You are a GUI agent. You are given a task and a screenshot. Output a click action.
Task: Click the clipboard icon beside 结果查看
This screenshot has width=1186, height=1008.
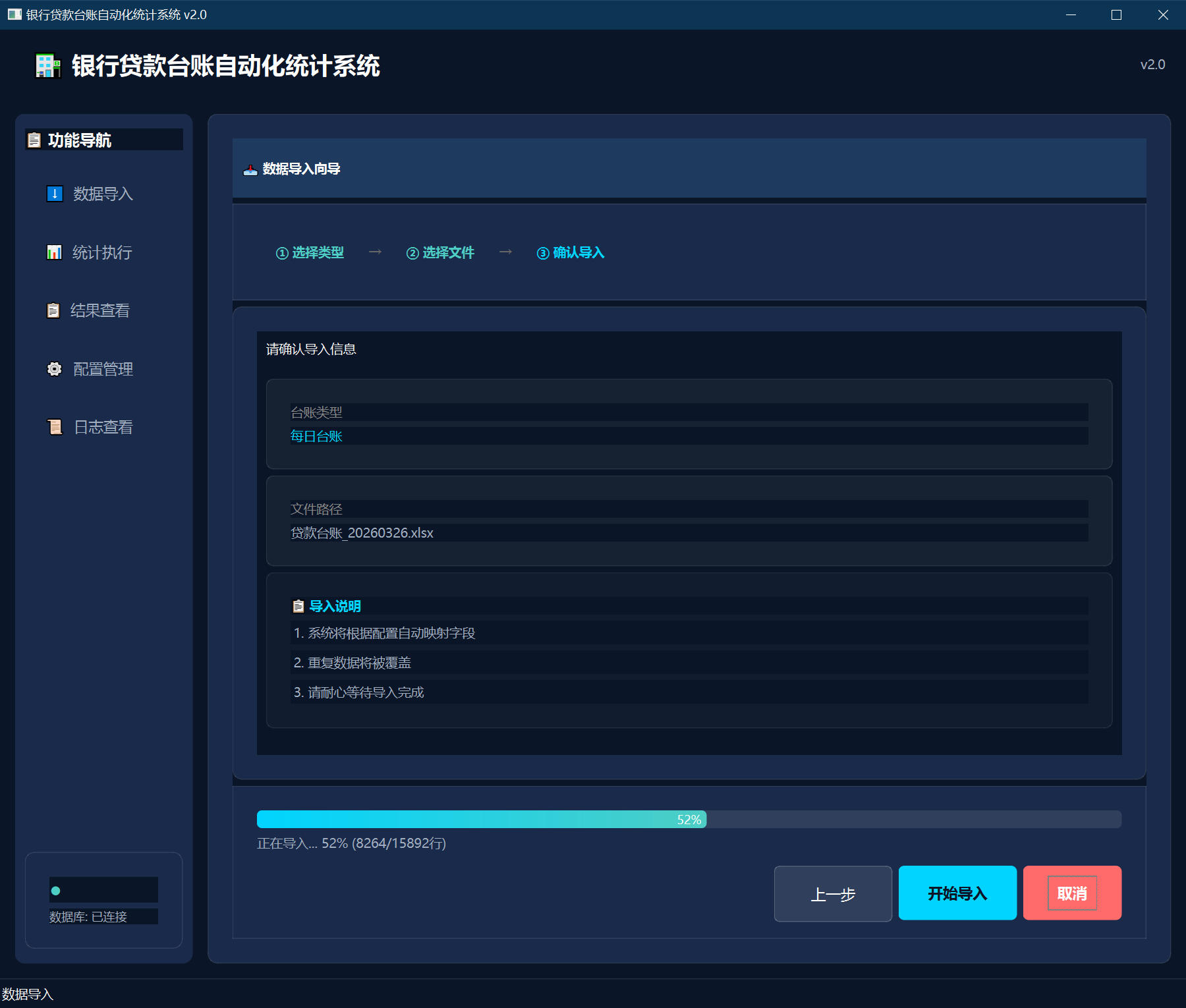[x=53, y=310]
